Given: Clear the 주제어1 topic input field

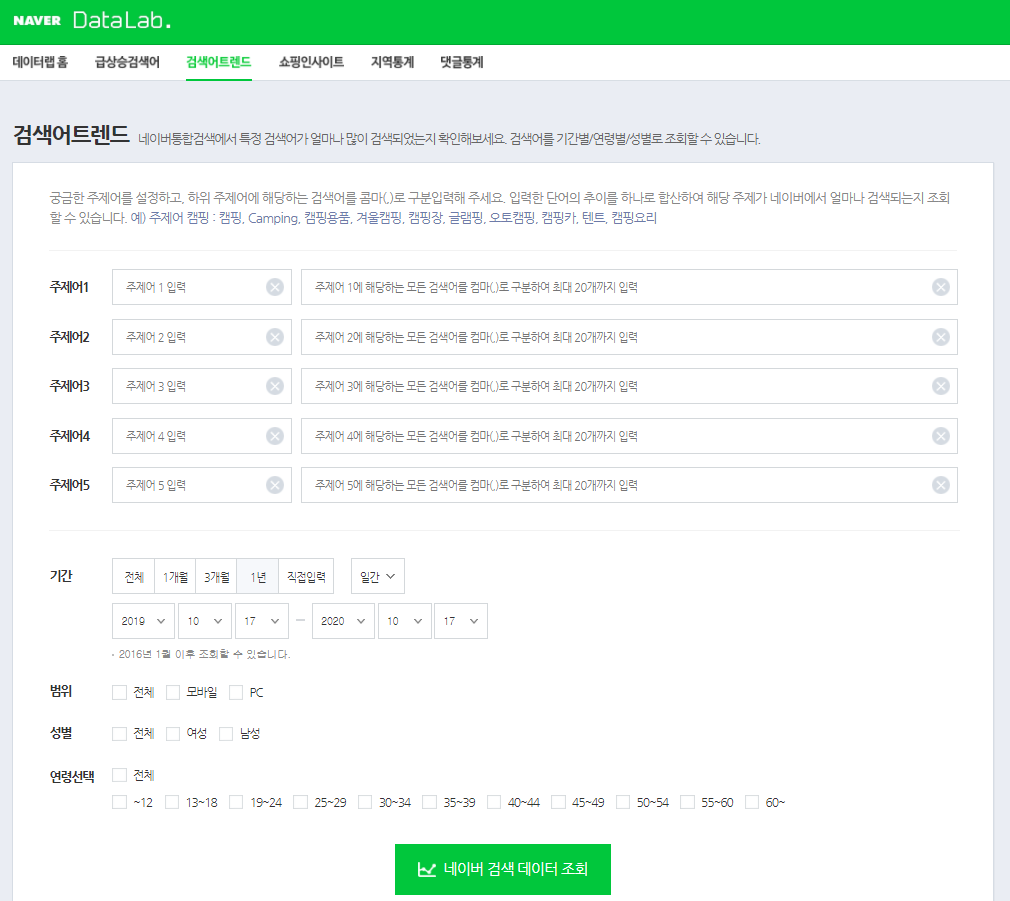Looking at the screenshot, I should pyautogui.click(x=274, y=287).
